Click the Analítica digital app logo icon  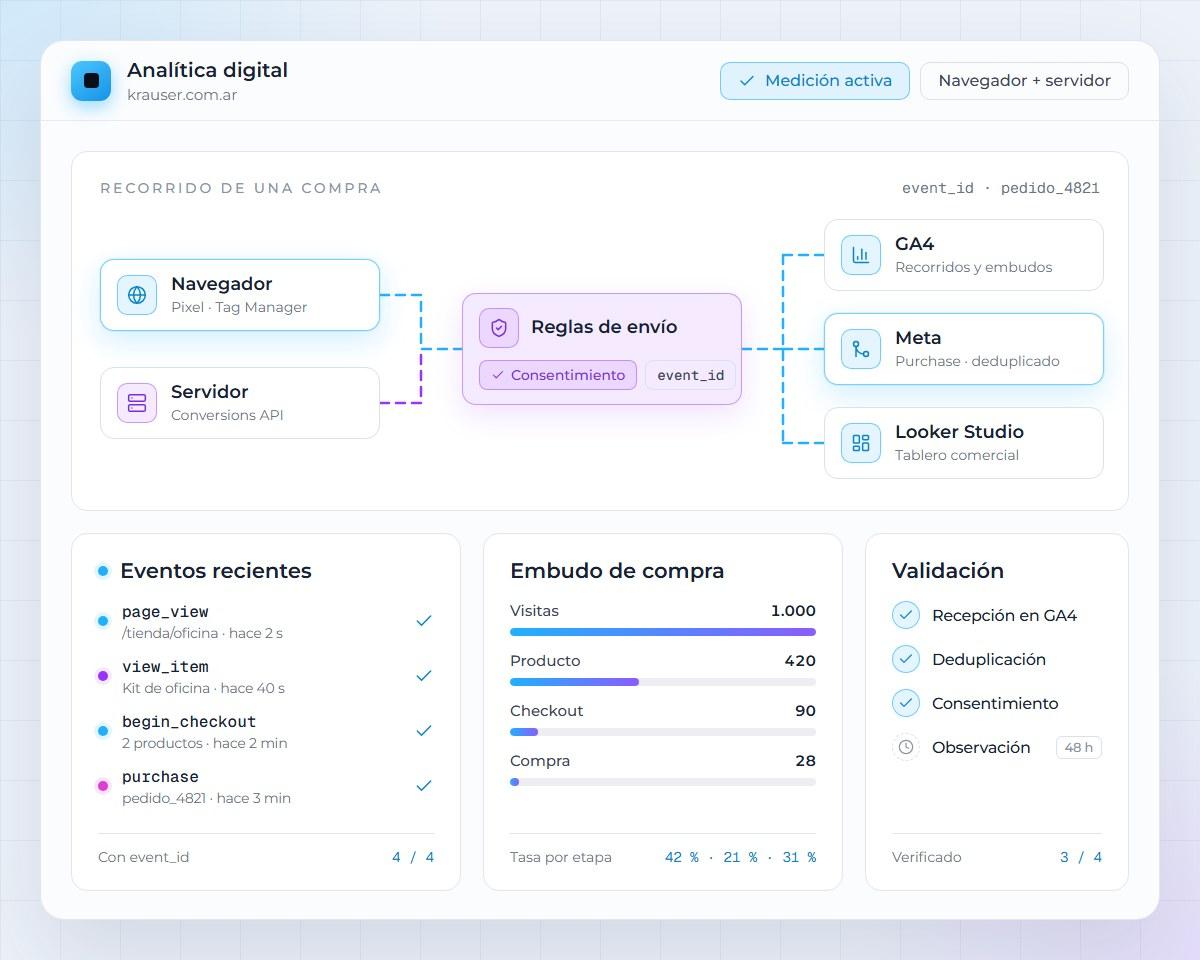tap(91, 81)
